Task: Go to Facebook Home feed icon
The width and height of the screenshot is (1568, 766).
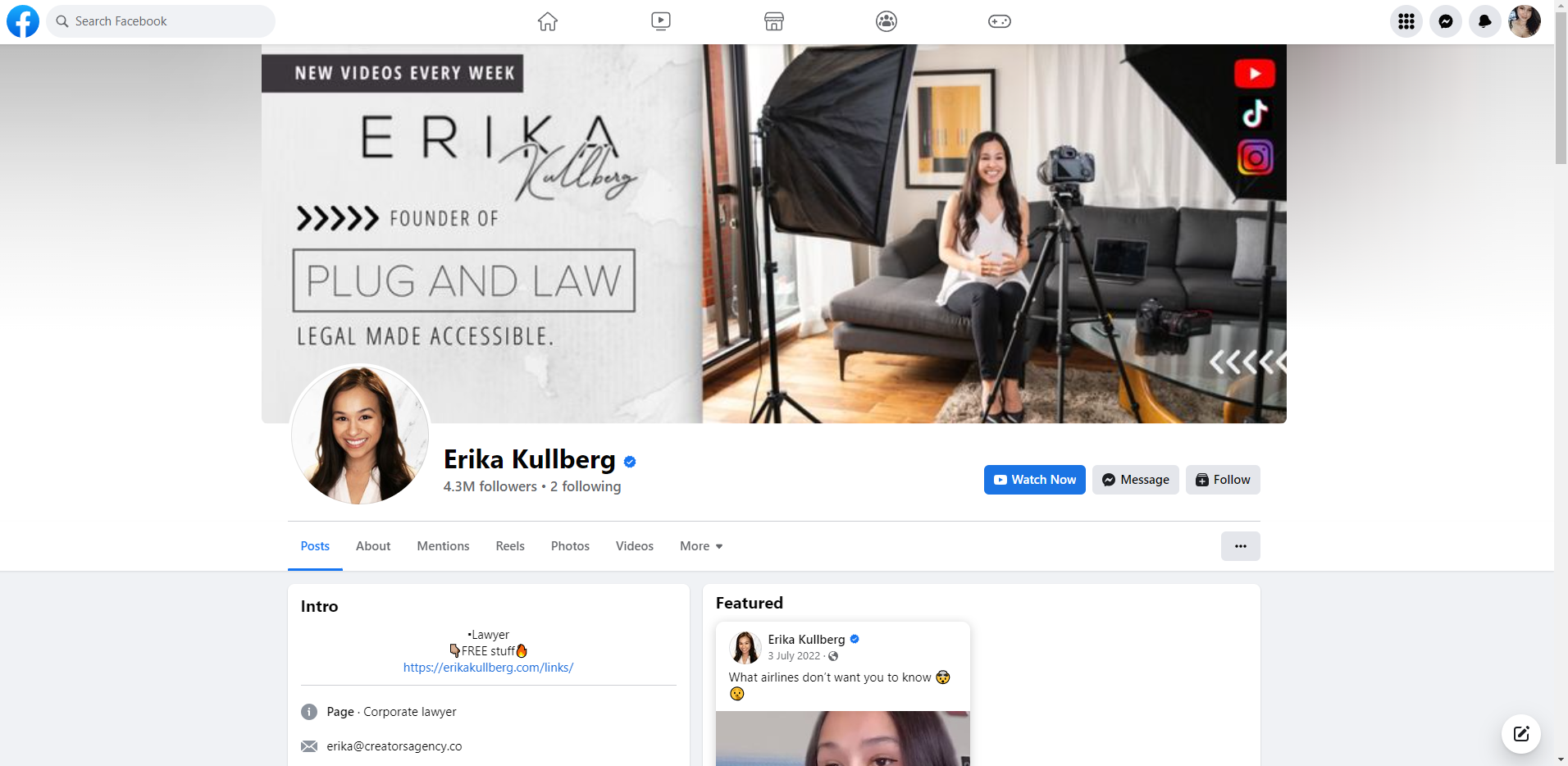Action: pyautogui.click(x=548, y=21)
